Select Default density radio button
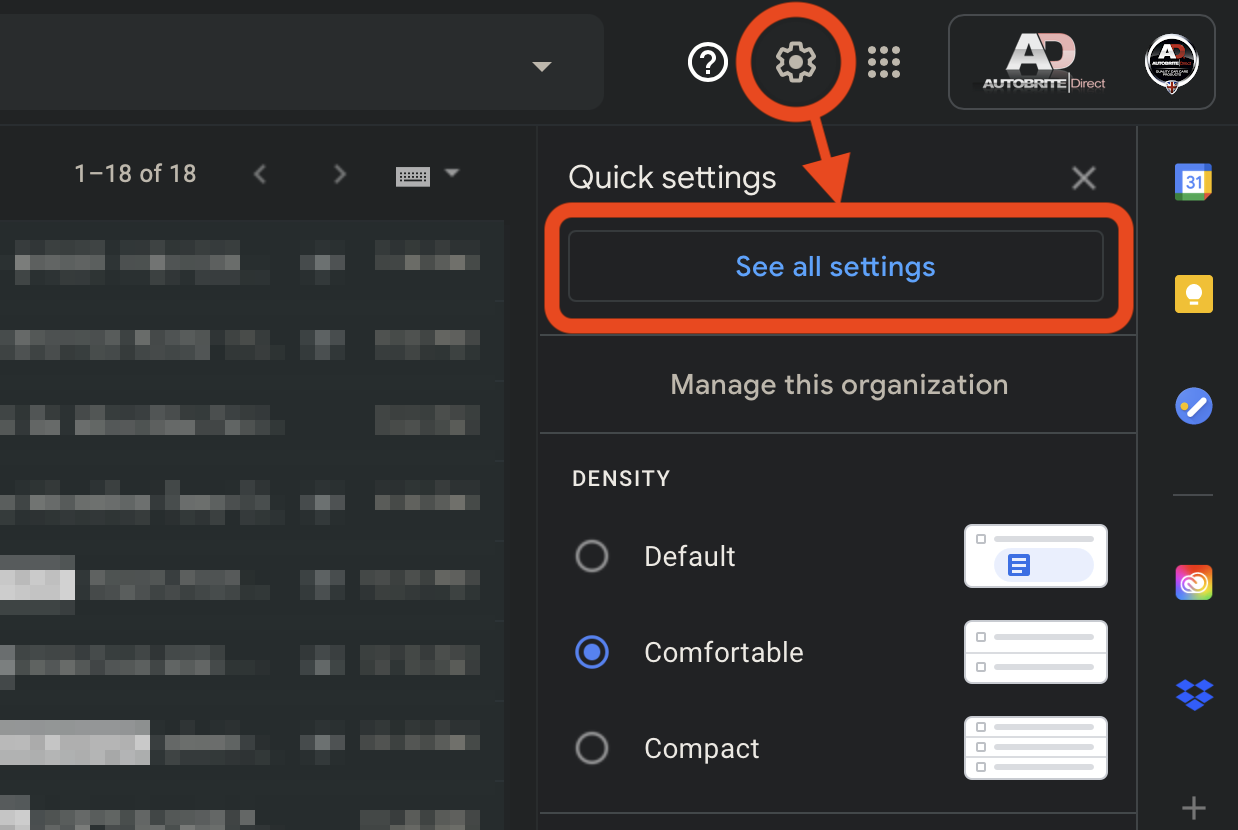This screenshot has width=1238, height=830. (592, 556)
